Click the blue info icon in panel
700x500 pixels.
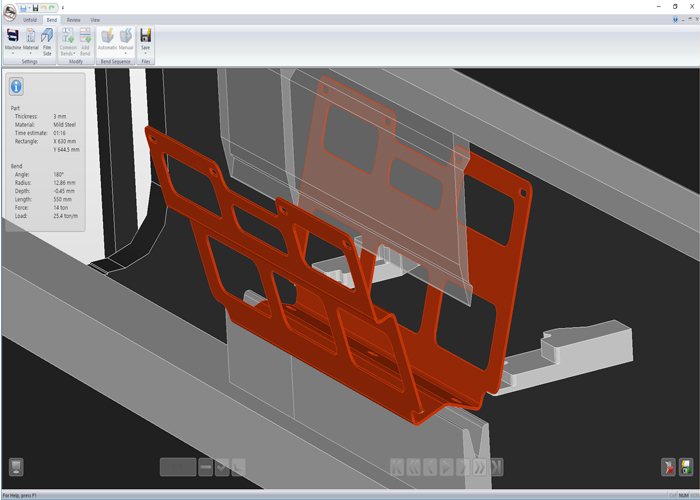[x=16, y=87]
